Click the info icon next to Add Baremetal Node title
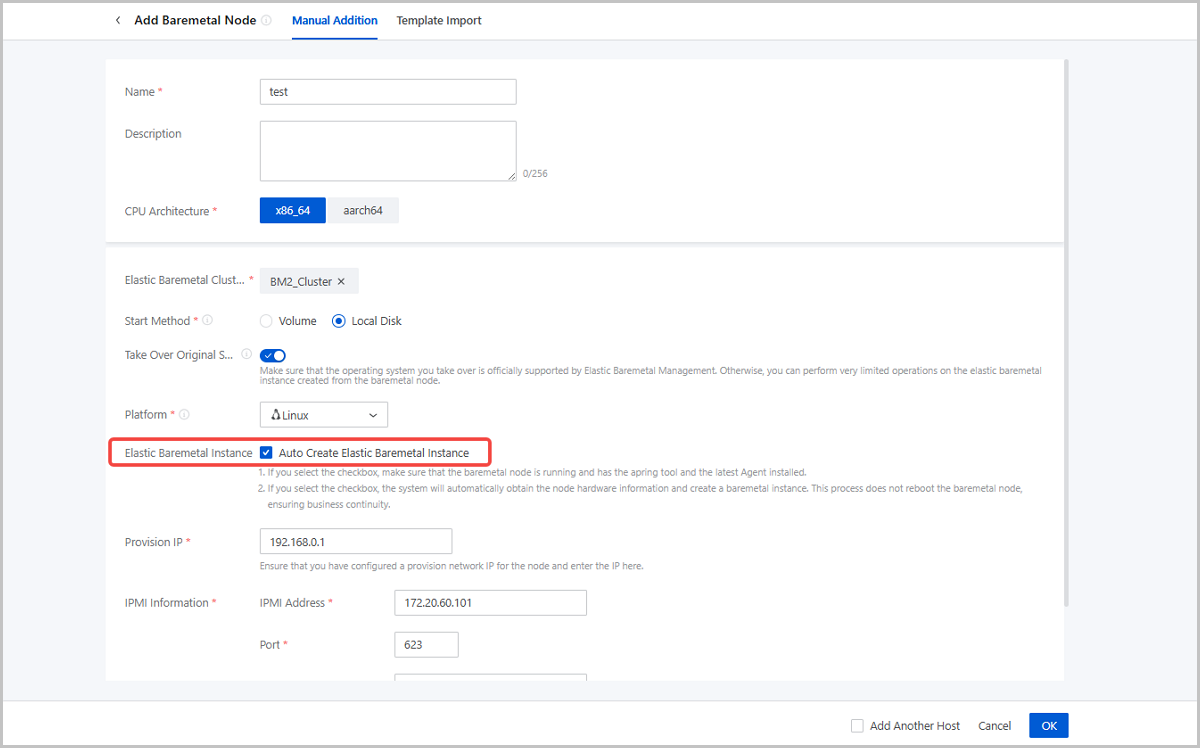1200x748 pixels. click(x=266, y=20)
